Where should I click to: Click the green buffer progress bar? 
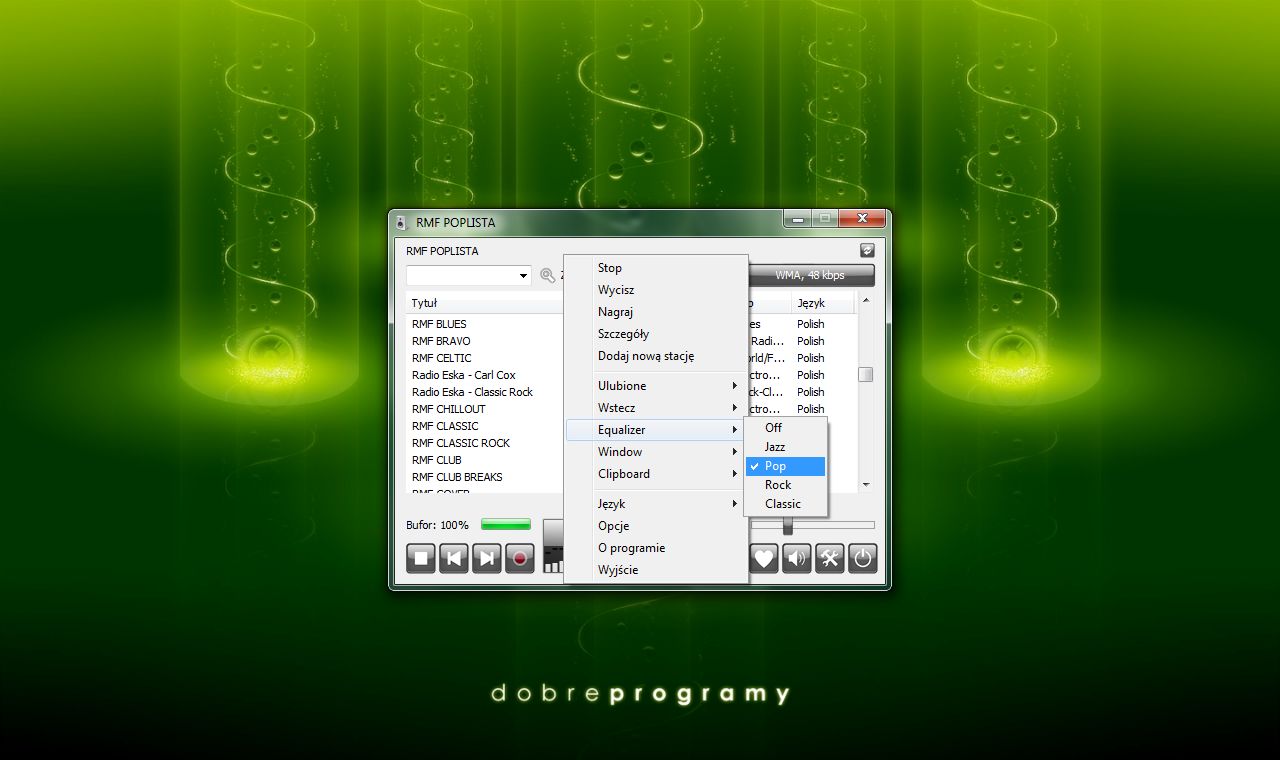pyautogui.click(x=506, y=524)
